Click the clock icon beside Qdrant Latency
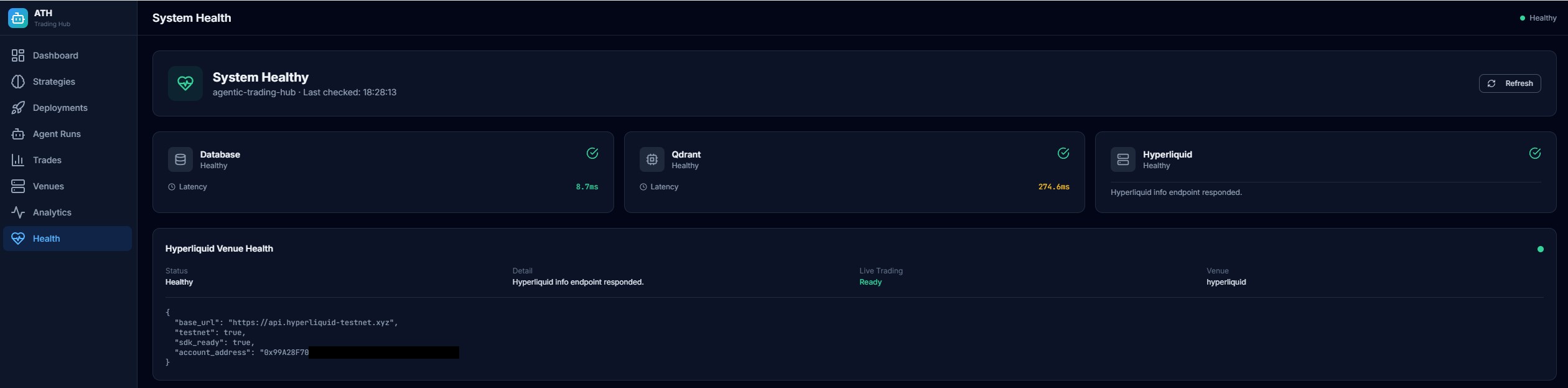1568x388 pixels. pos(643,187)
